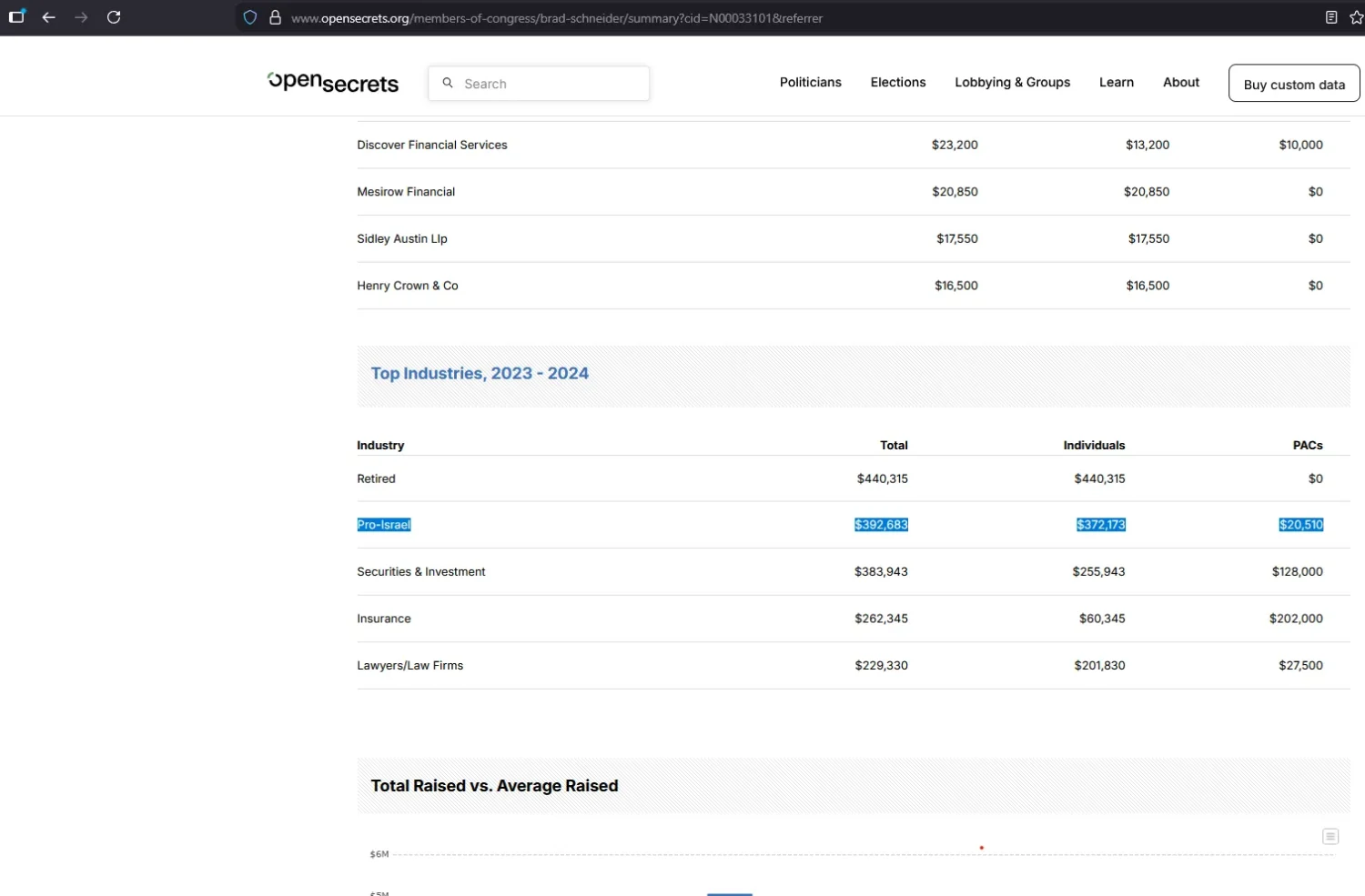Click the Retired industry row label
Image resolution: width=1365 pixels, height=896 pixels.
coord(376,478)
